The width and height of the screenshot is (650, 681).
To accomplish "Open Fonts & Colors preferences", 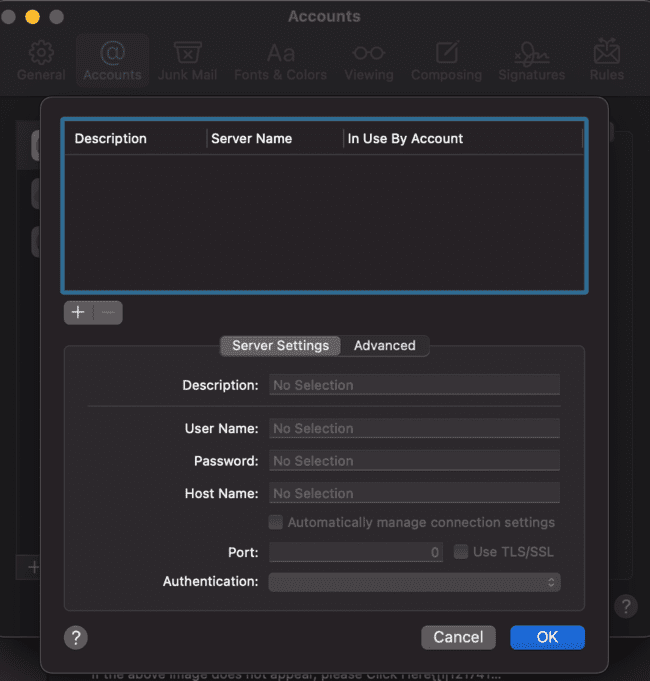I will (x=280, y=61).
